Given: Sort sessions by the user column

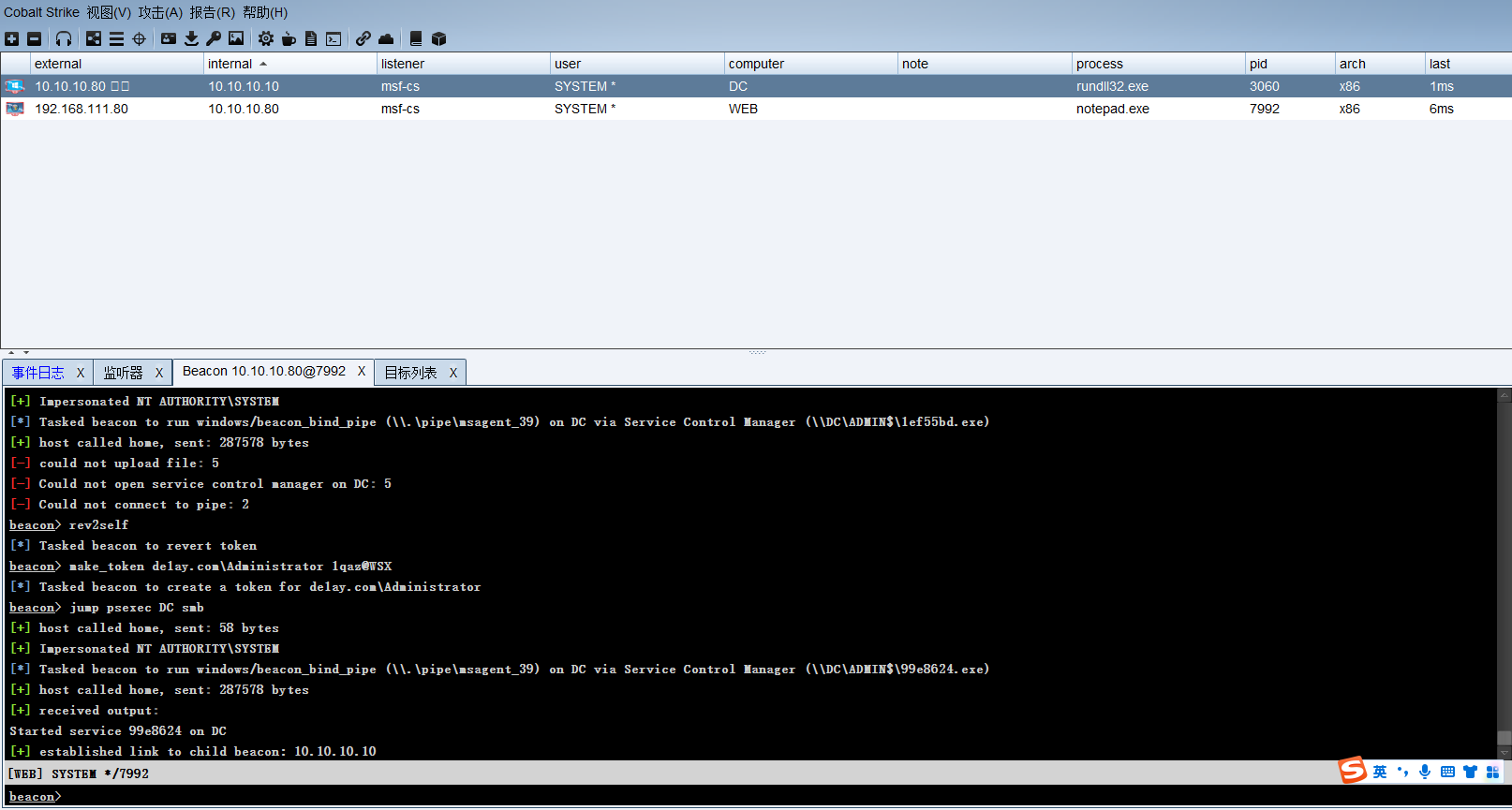Looking at the screenshot, I should (x=637, y=64).
